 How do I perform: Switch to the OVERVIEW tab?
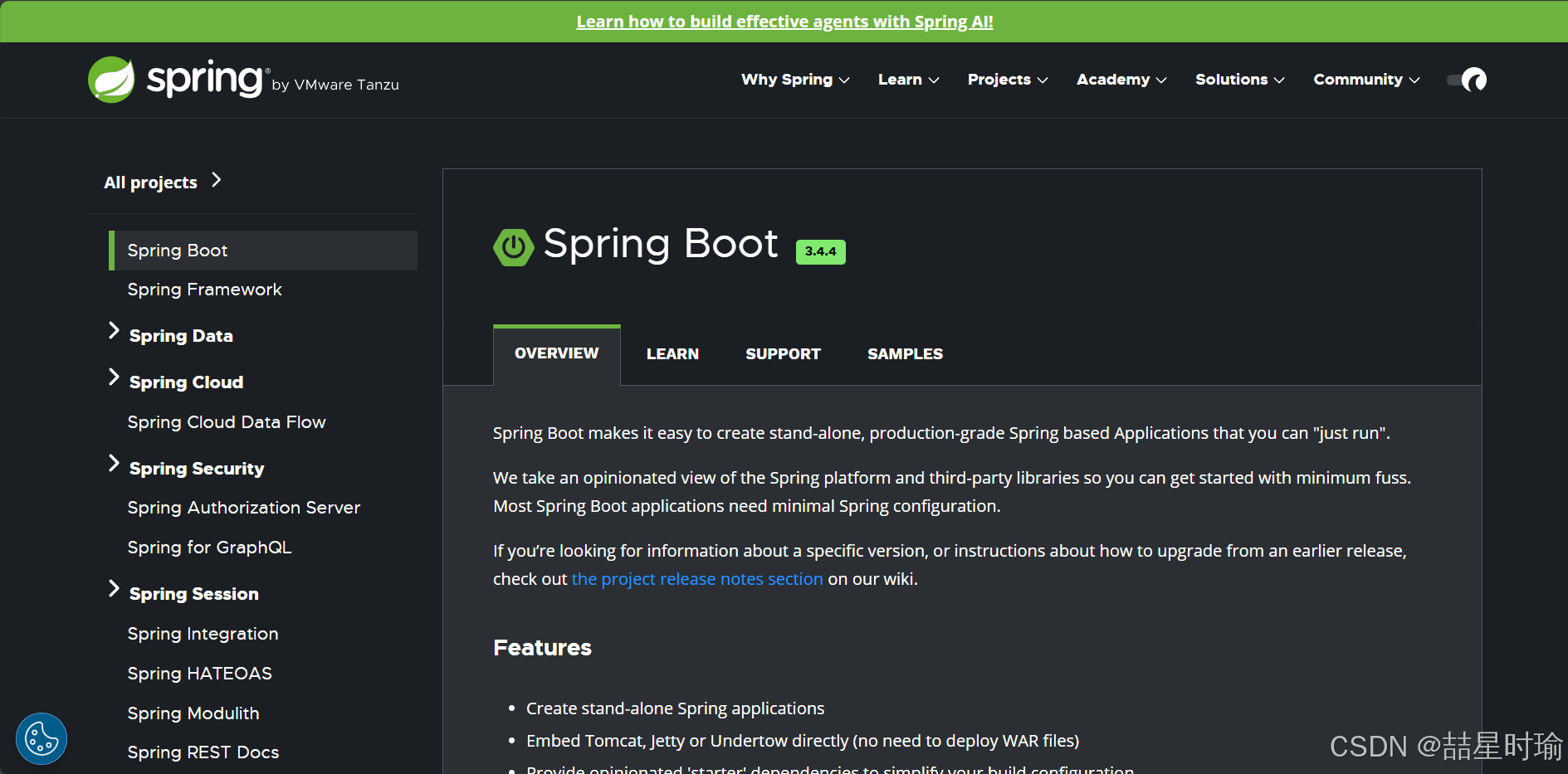(556, 354)
